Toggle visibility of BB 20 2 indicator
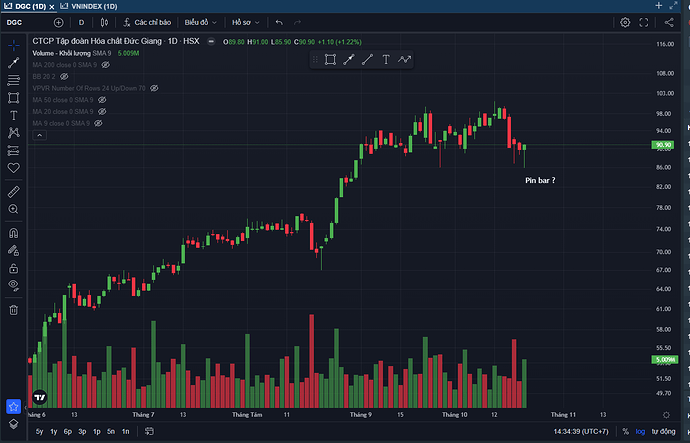Viewport: 690px width, 443px height. [x=64, y=76]
